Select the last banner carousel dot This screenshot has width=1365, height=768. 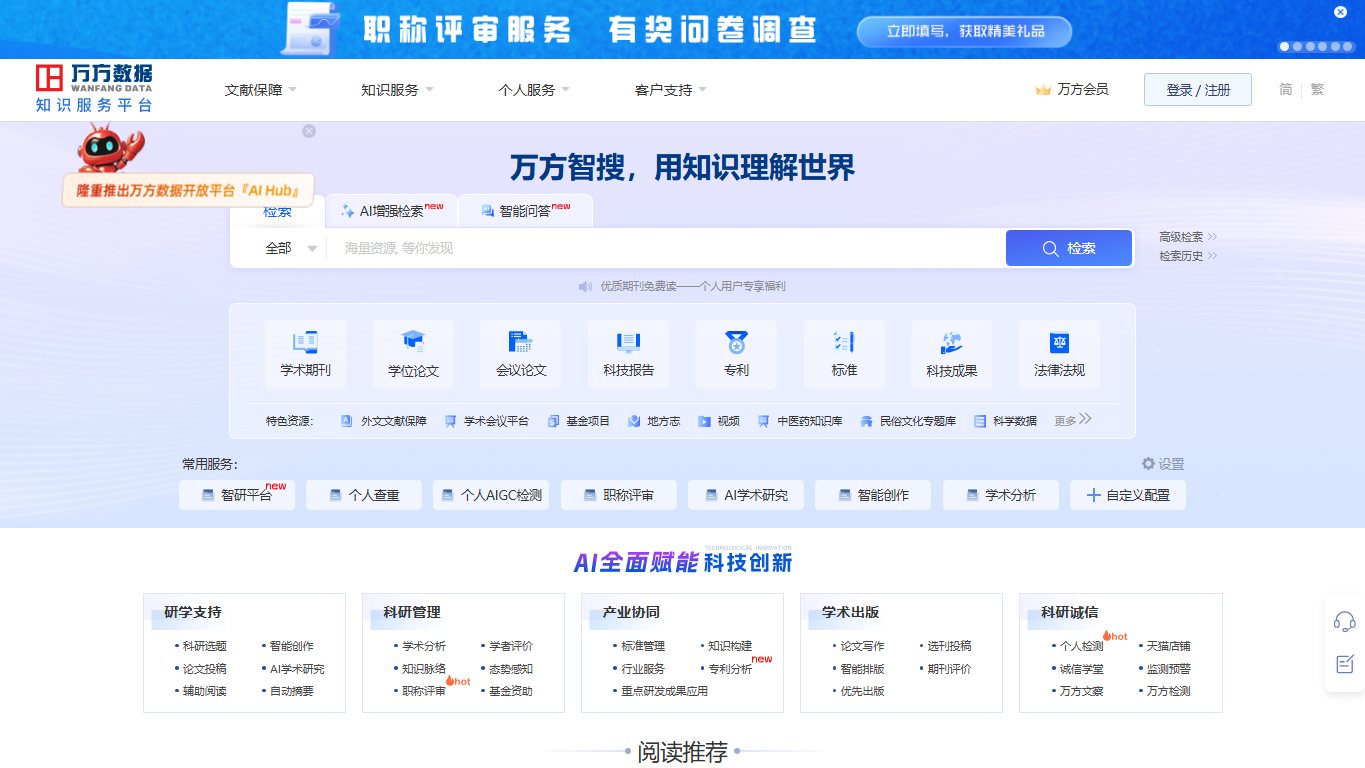click(x=1346, y=46)
